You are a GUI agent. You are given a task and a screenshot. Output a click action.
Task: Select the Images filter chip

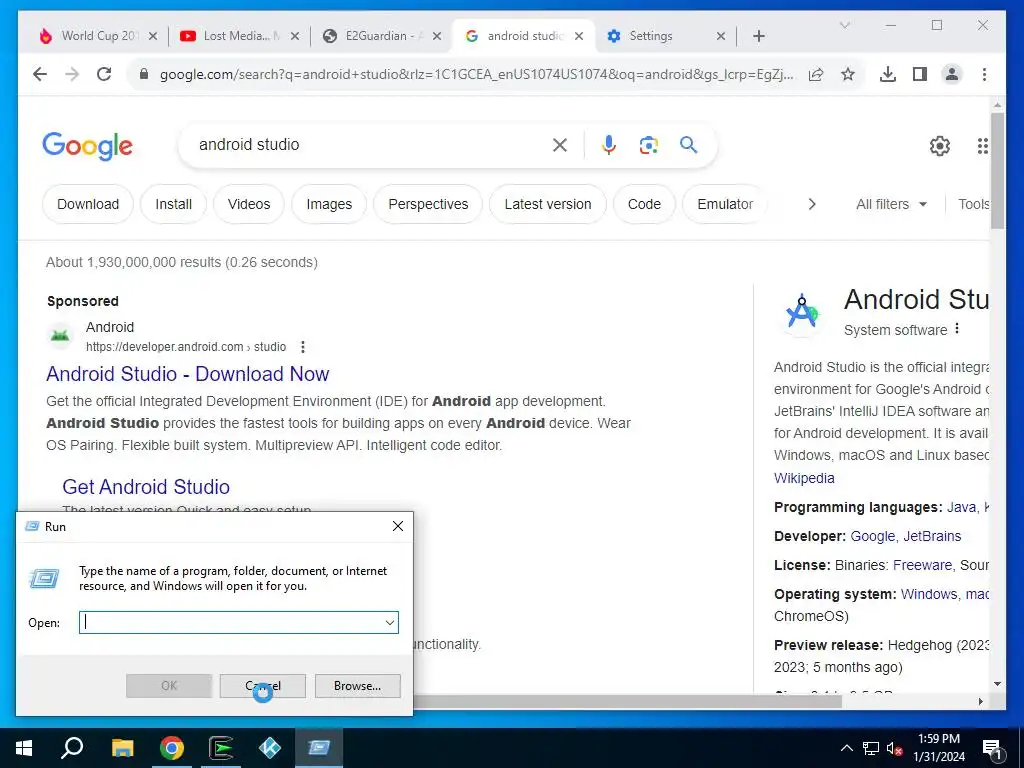[329, 204]
